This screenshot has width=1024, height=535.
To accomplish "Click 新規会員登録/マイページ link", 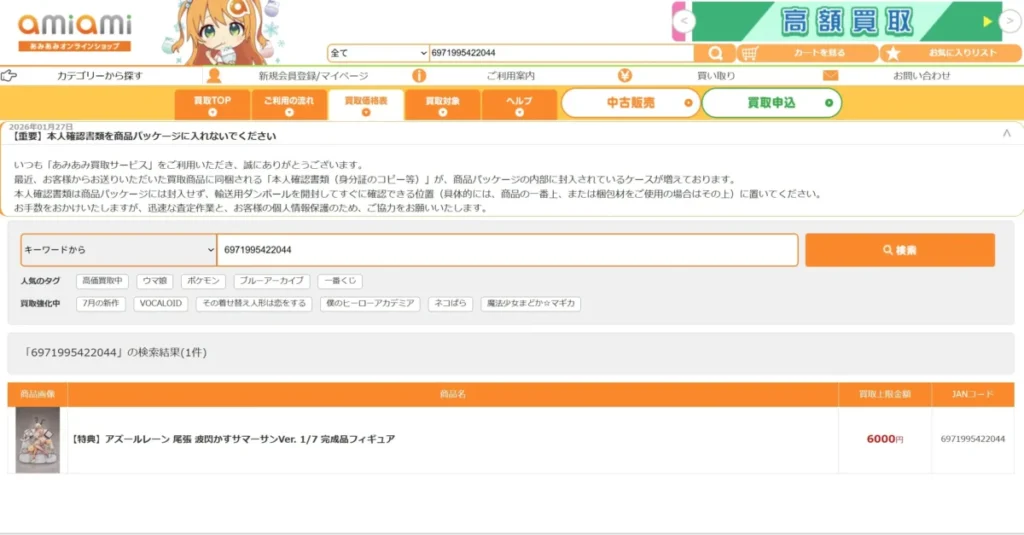I will tap(313, 76).
